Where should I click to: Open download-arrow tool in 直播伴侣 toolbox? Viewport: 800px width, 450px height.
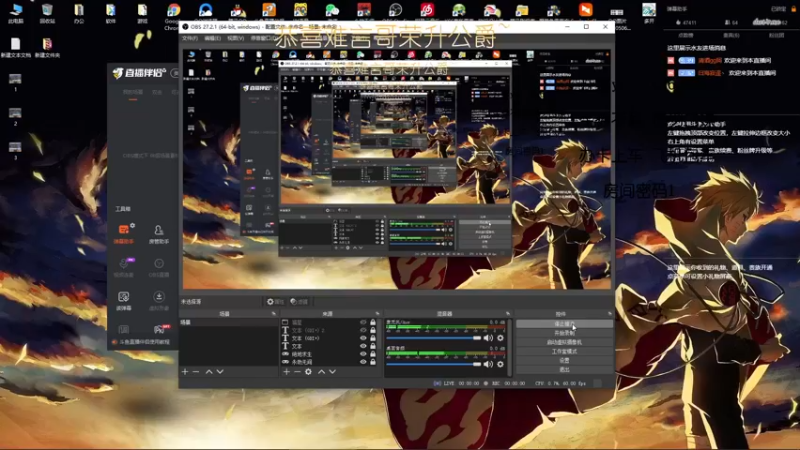pyautogui.click(x=159, y=301)
